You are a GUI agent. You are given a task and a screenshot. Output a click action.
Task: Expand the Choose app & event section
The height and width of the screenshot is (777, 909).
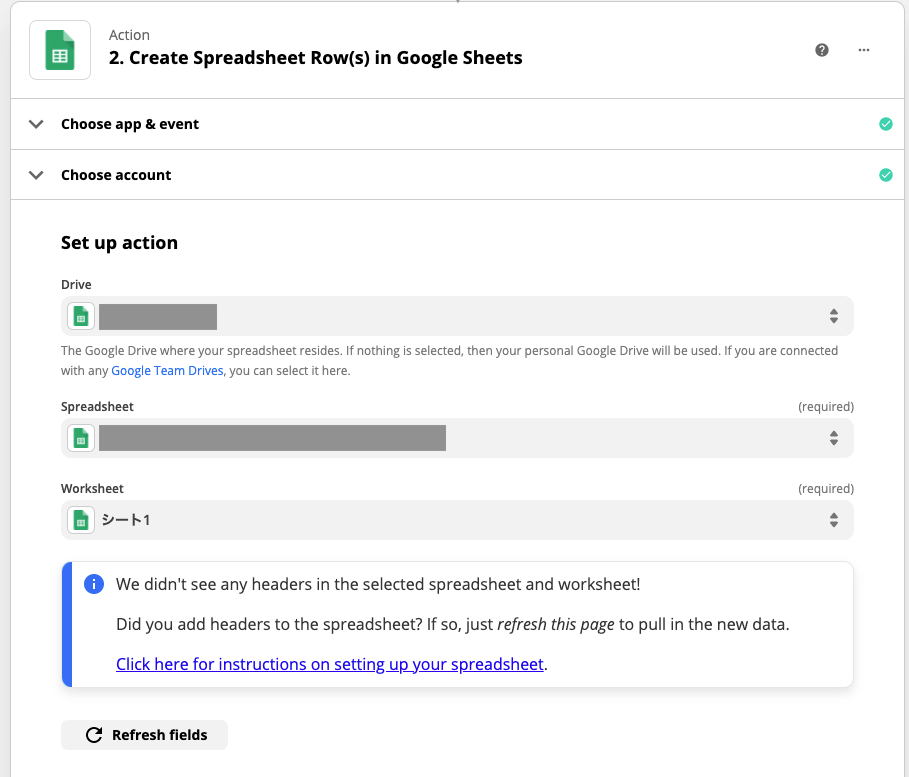[457, 124]
